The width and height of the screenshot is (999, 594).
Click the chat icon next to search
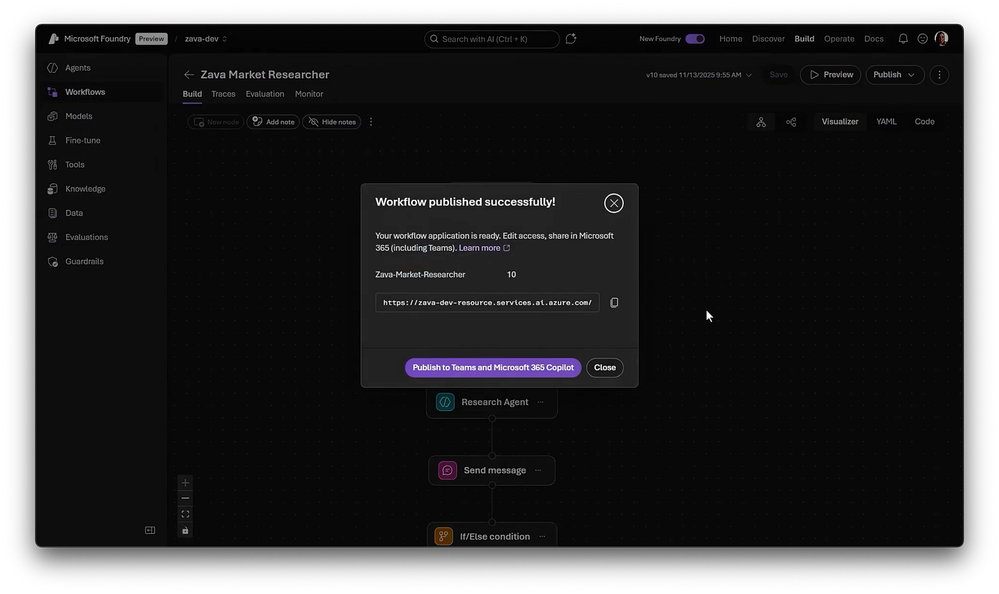pos(571,39)
